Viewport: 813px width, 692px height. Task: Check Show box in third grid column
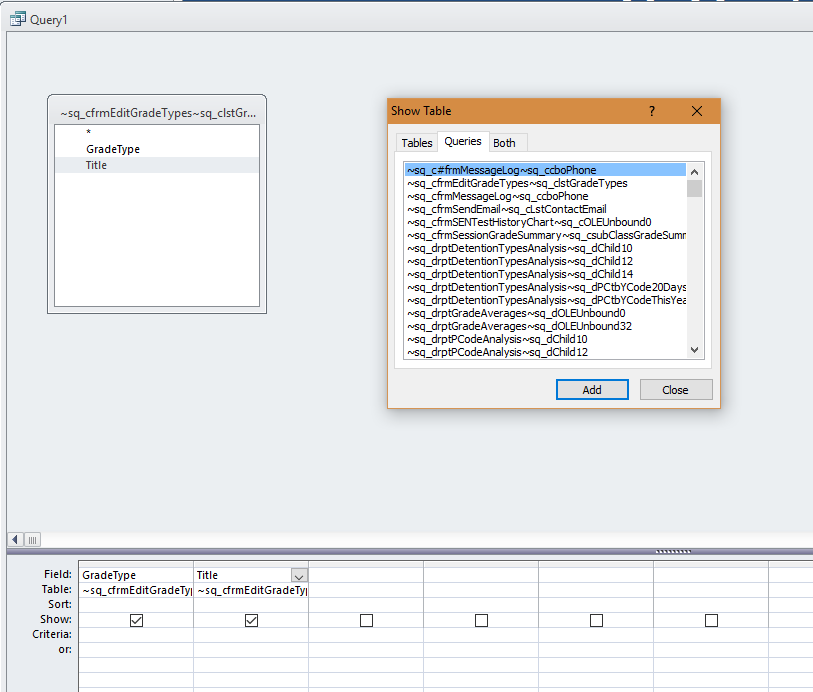pos(367,620)
